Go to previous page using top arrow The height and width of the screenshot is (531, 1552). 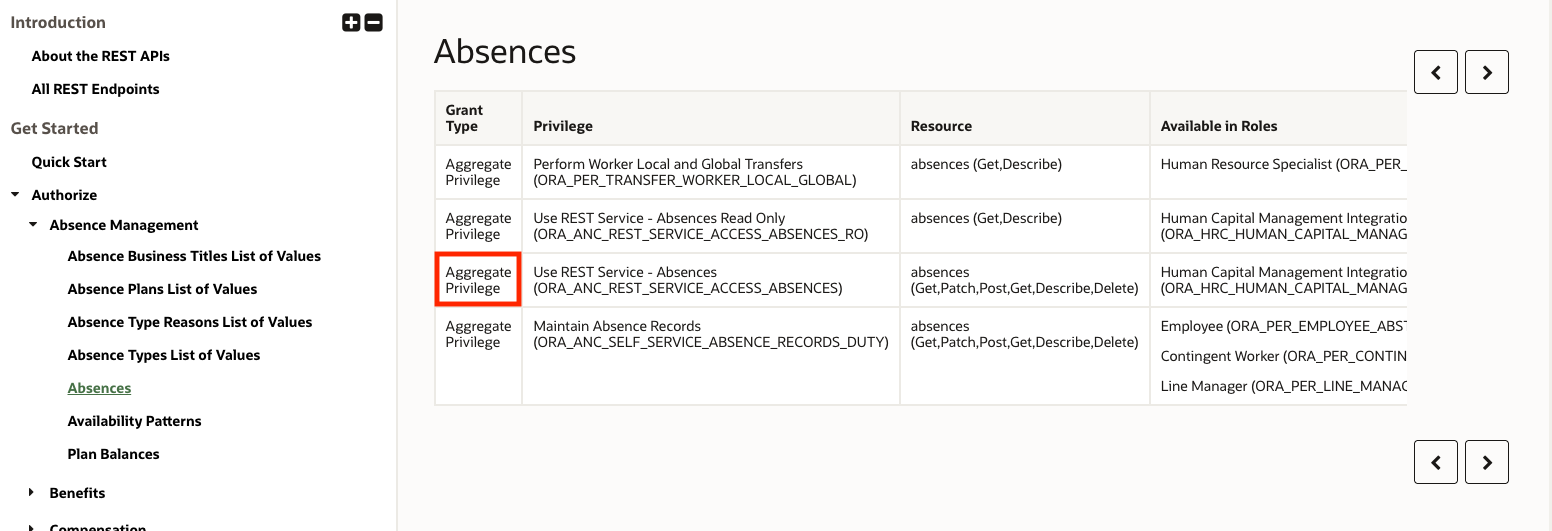coord(1435,72)
